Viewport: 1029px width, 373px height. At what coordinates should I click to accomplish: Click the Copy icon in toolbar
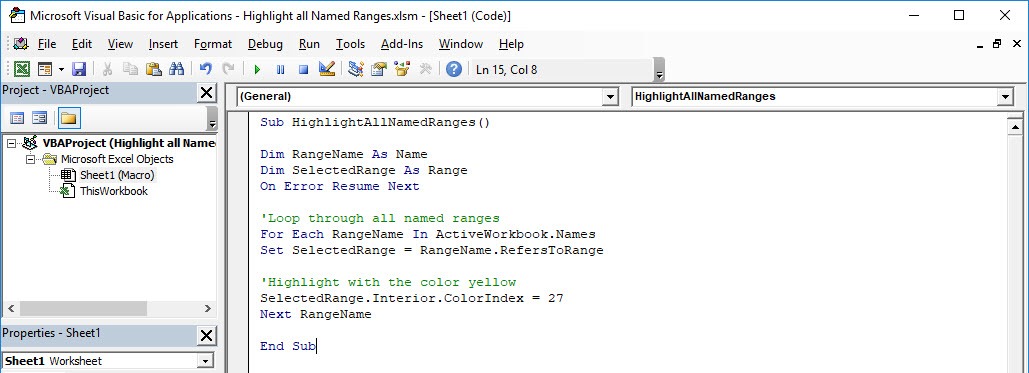click(131, 69)
